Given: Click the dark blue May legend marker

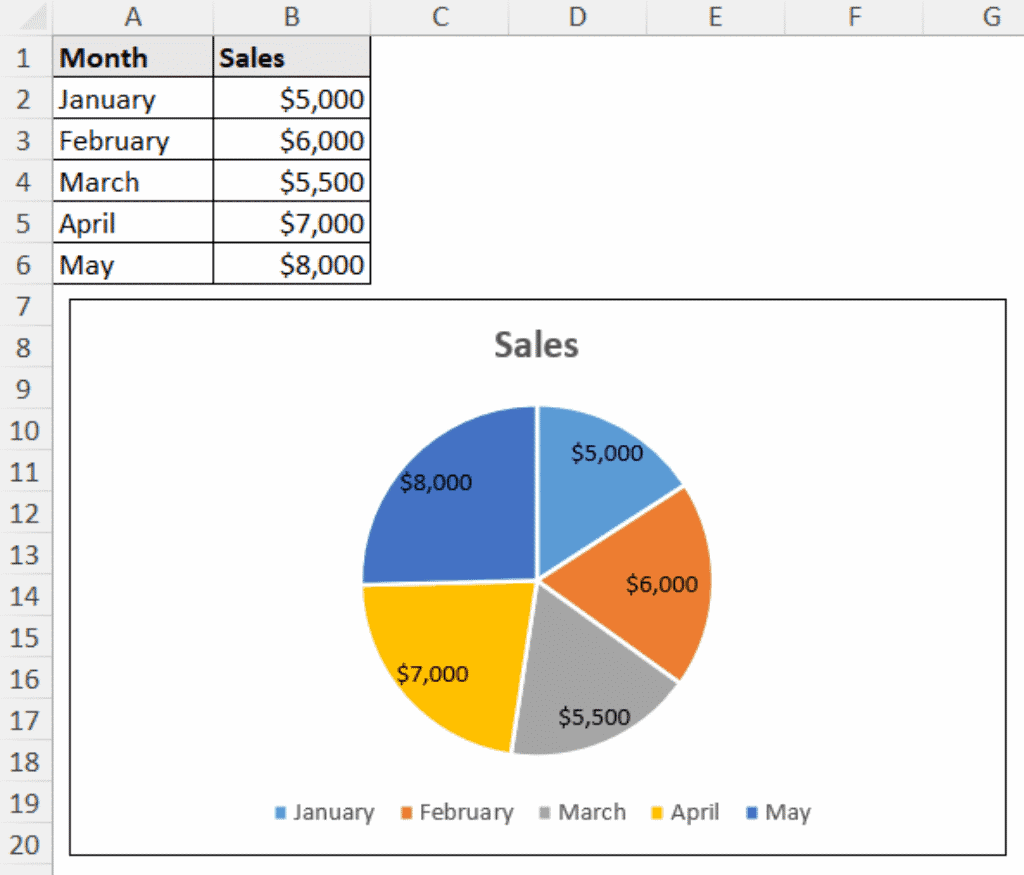Looking at the screenshot, I should [x=753, y=812].
